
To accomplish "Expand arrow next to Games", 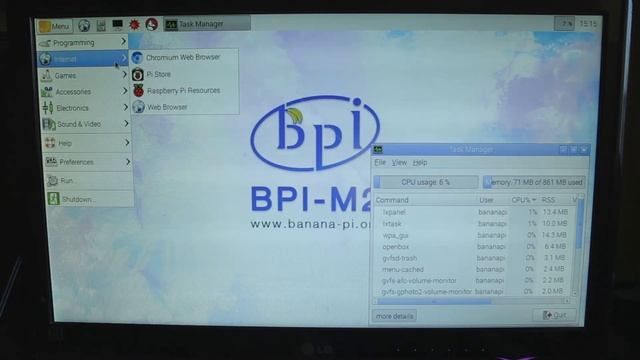I will click(125, 75).
